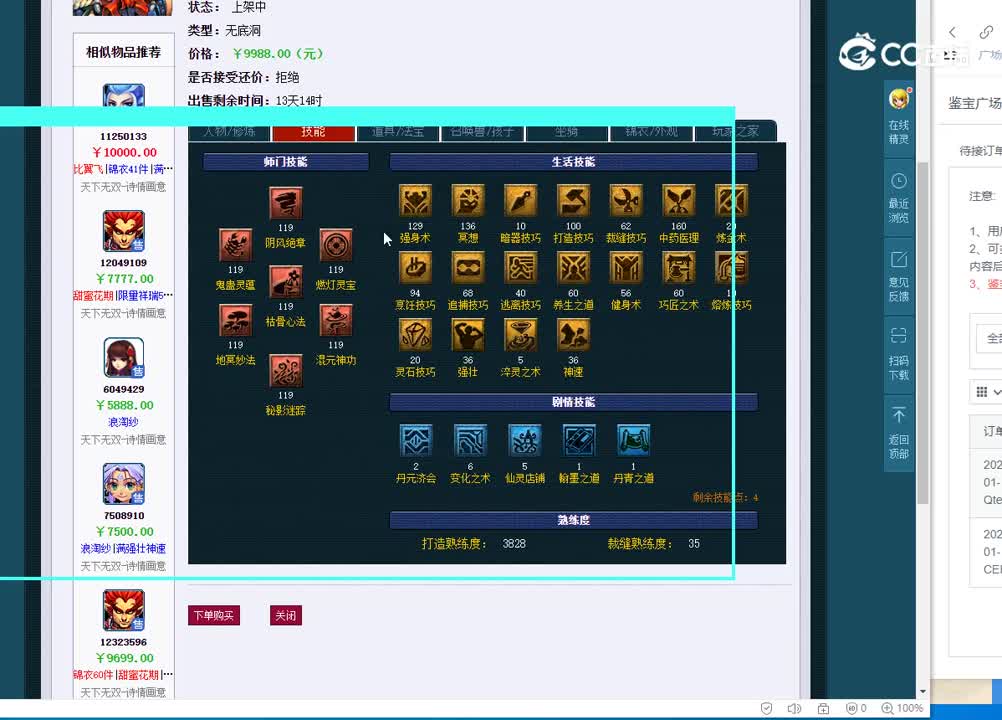Click the 养生之道 skill icon
Screen dimensions: 1002x720
573,268
